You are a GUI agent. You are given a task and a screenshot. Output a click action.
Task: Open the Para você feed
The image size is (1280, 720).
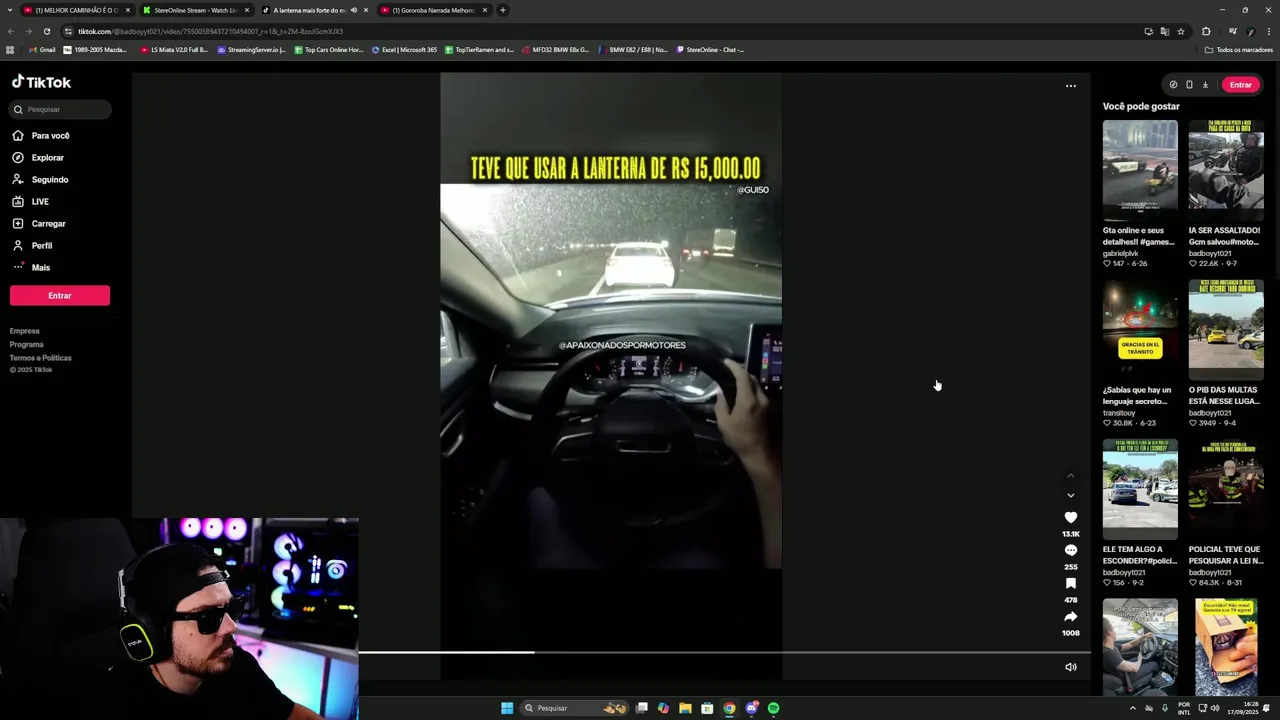pos(41,136)
